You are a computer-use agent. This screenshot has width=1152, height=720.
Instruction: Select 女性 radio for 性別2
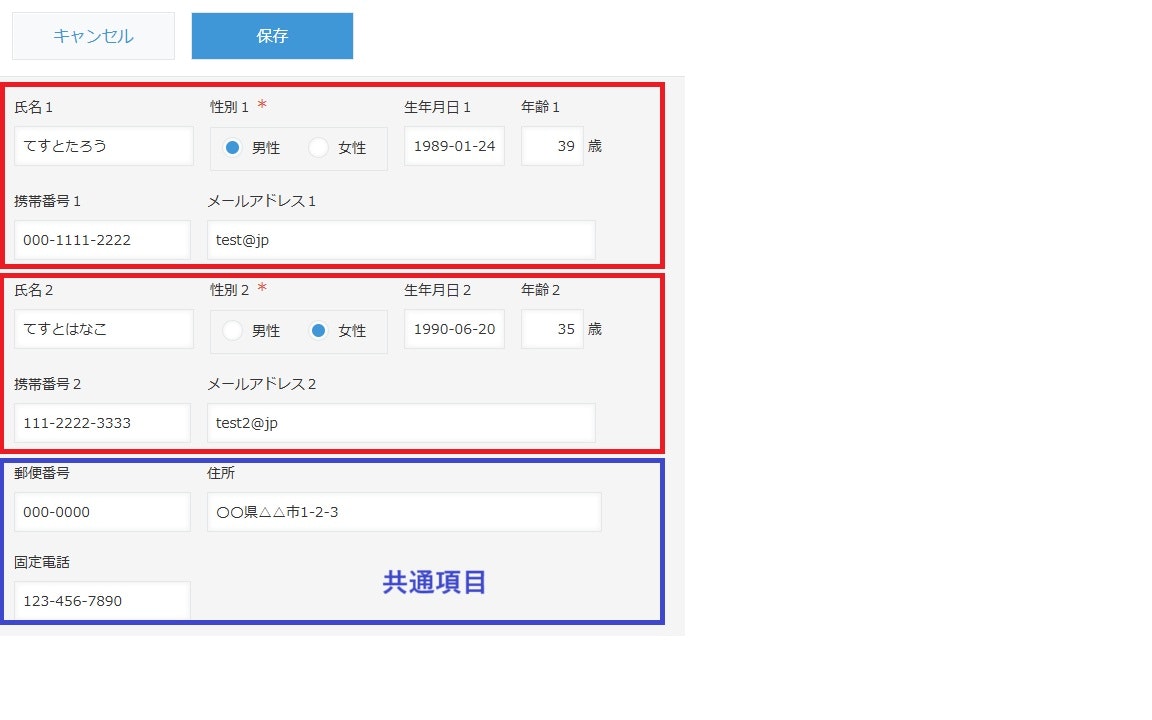[318, 331]
